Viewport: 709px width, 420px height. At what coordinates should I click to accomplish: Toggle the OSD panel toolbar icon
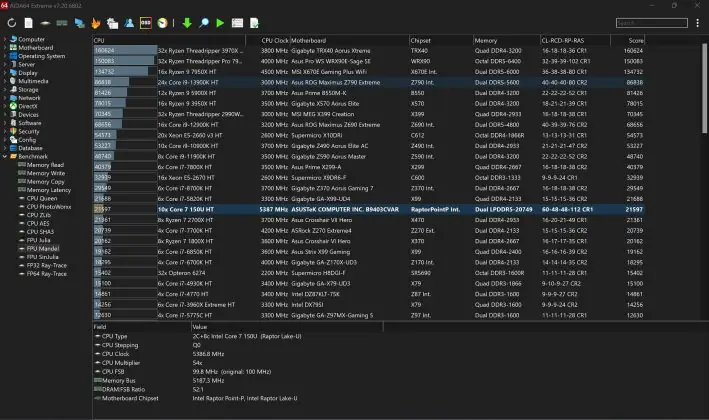[x=146, y=23]
